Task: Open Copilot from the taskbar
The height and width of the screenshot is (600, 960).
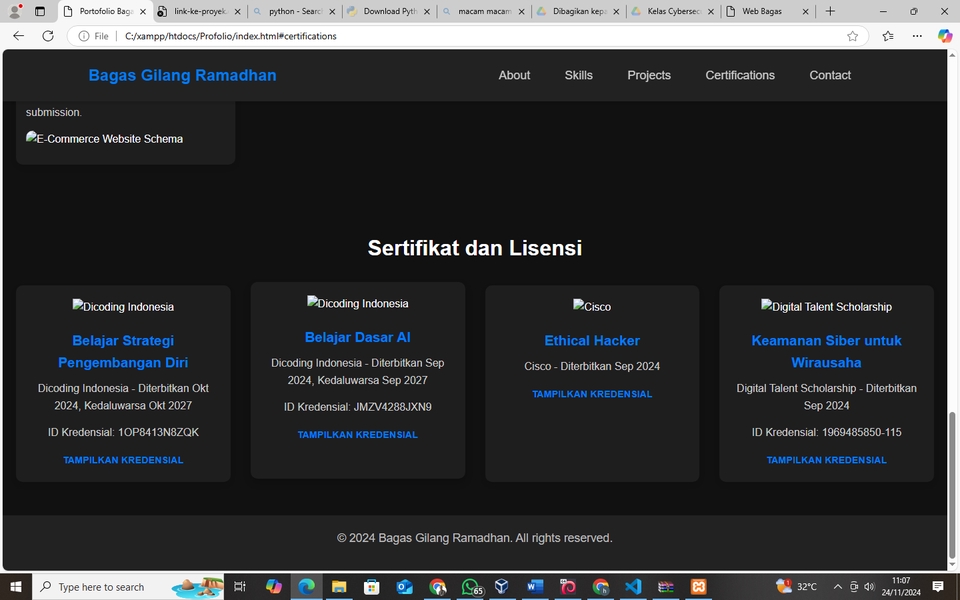Action: click(x=274, y=587)
